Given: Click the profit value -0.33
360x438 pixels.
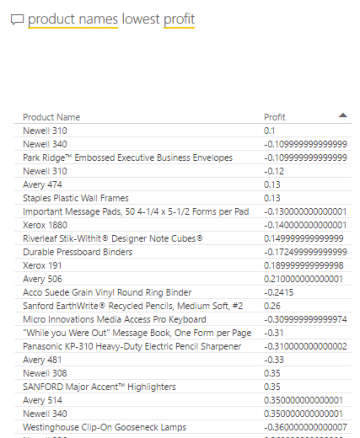Looking at the screenshot, I should [274, 360].
